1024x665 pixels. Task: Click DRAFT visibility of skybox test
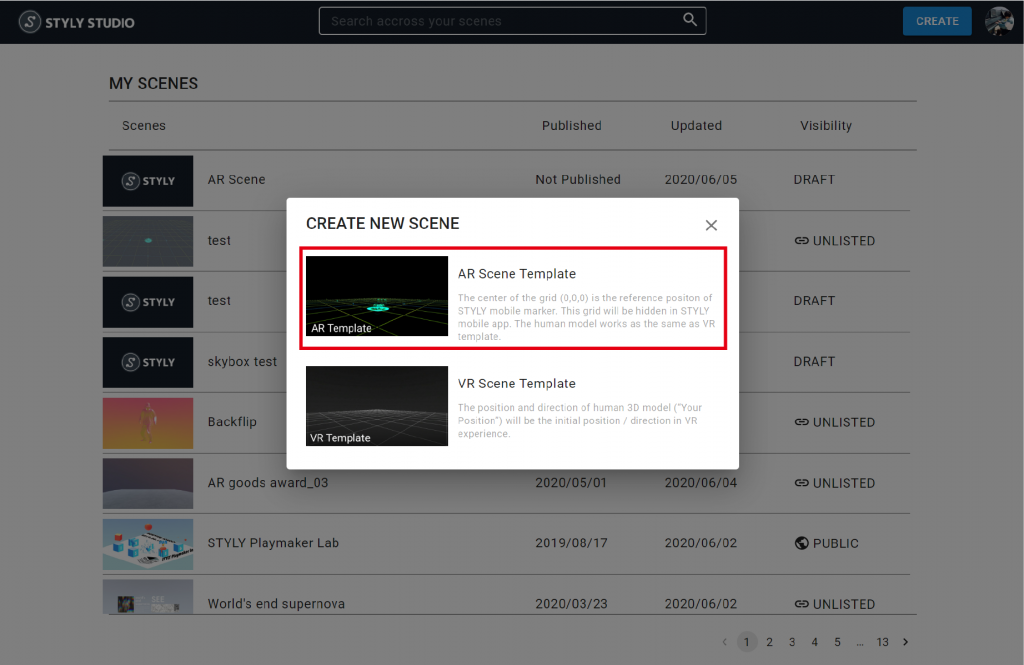814,361
